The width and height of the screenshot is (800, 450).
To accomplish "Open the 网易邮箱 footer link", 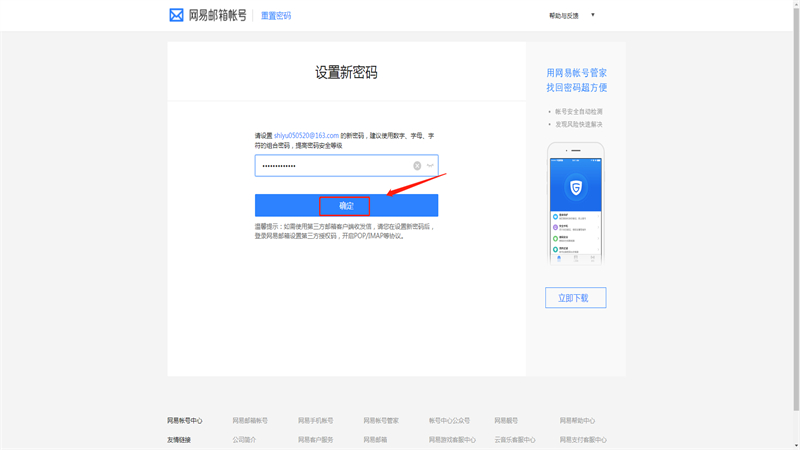I will (375, 440).
